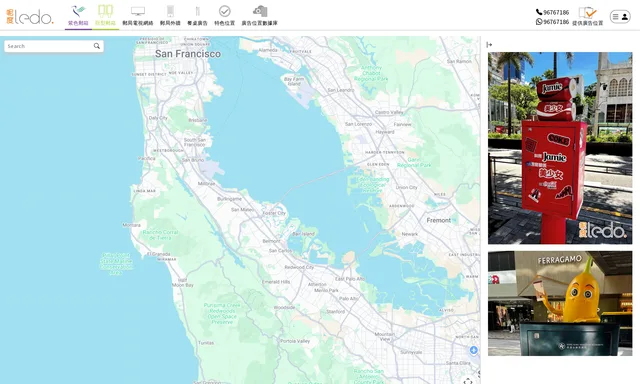The height and width of the screenshot is (384, 640).
Task: Click the Daly City map label
Action: [158, 118]
